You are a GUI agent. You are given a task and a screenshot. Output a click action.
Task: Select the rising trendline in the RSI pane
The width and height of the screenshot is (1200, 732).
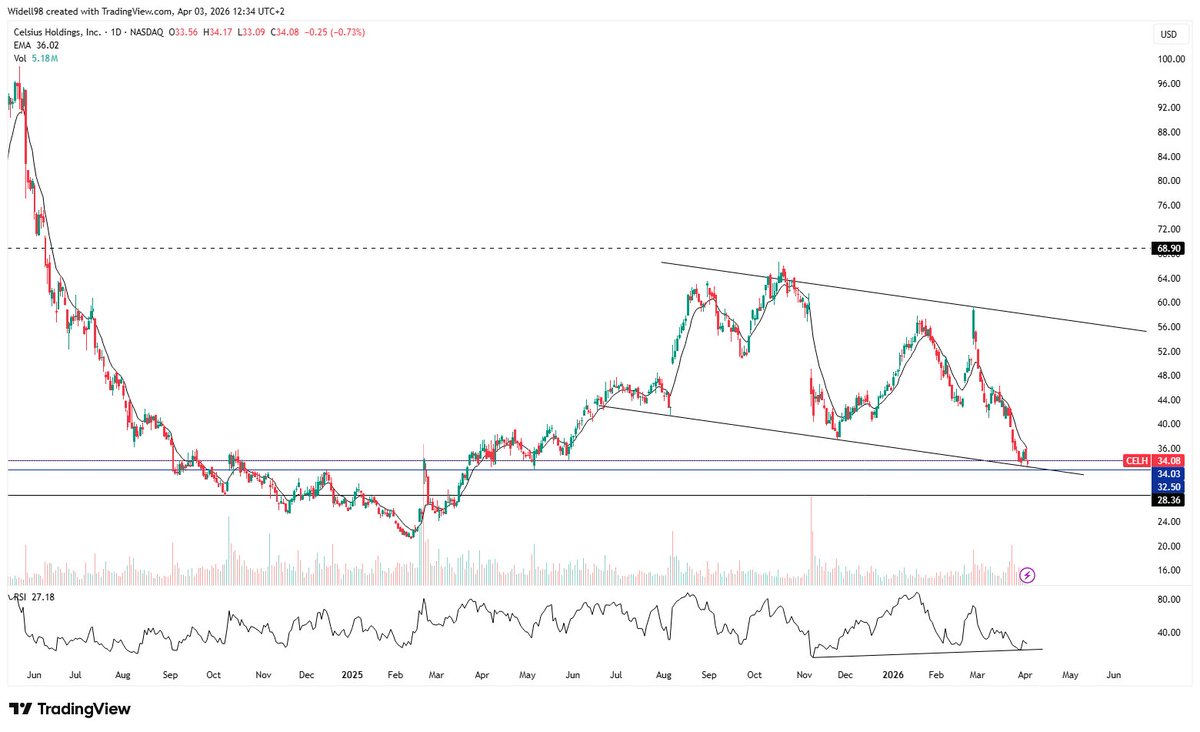(x=927, y=653)
